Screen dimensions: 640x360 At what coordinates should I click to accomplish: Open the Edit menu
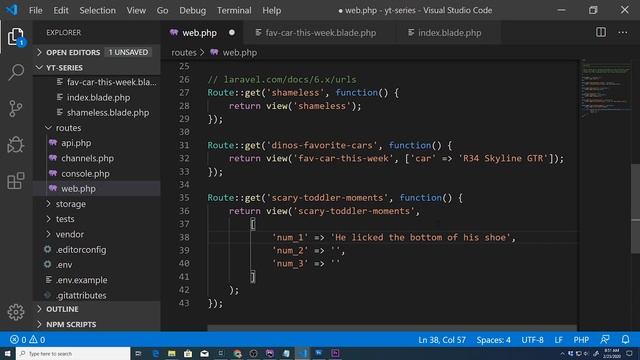tap(61, 10)
